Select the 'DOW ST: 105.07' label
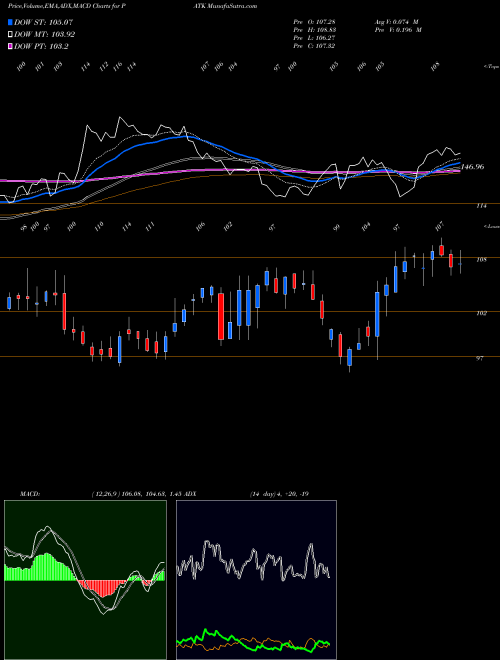 [43, 22]
